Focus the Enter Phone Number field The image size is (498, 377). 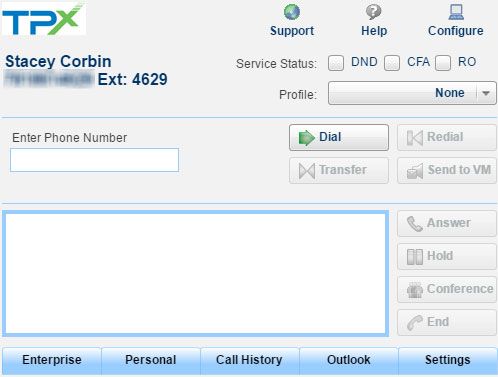94,160
